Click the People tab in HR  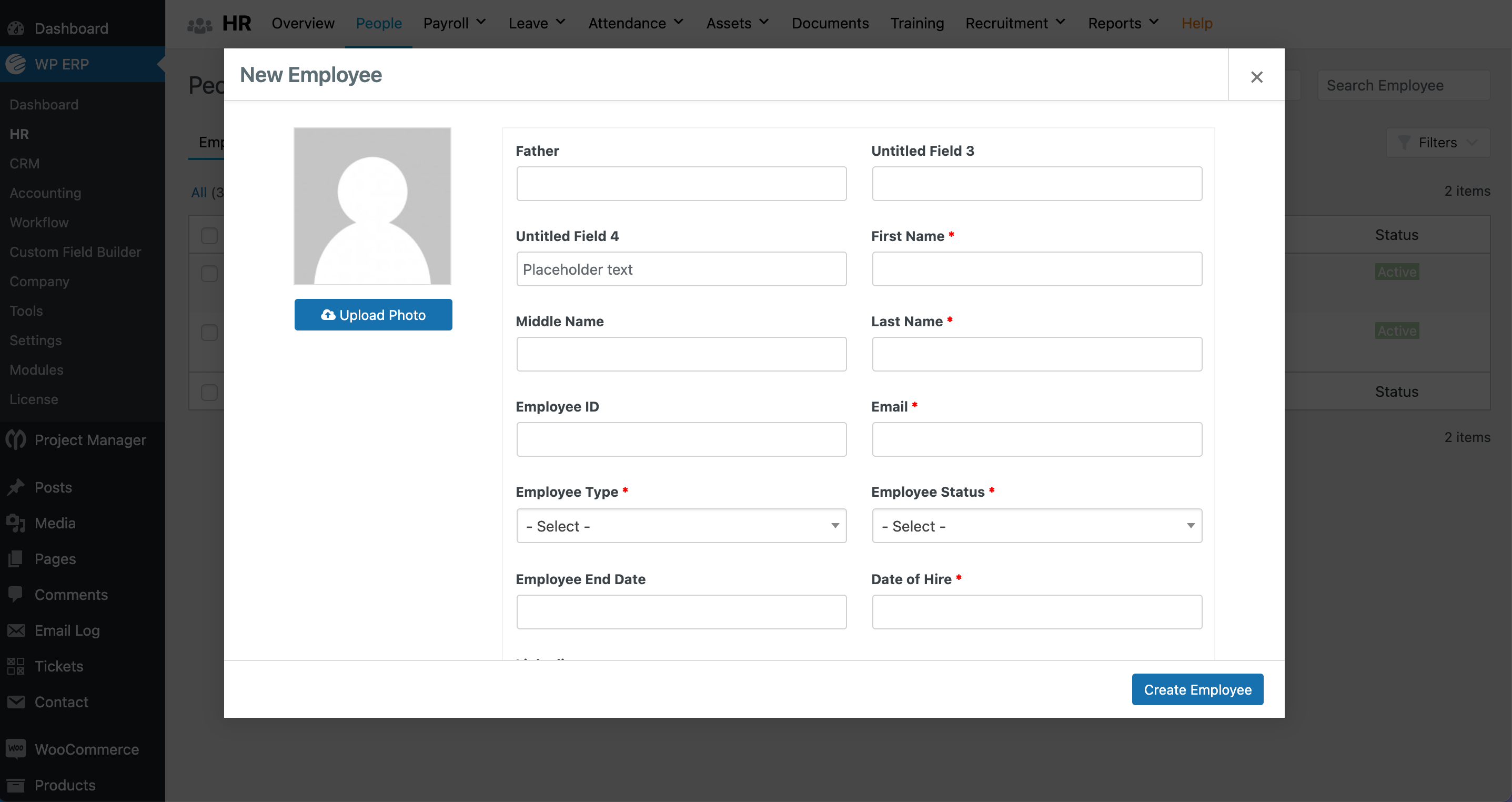click(x=378, y=22)
